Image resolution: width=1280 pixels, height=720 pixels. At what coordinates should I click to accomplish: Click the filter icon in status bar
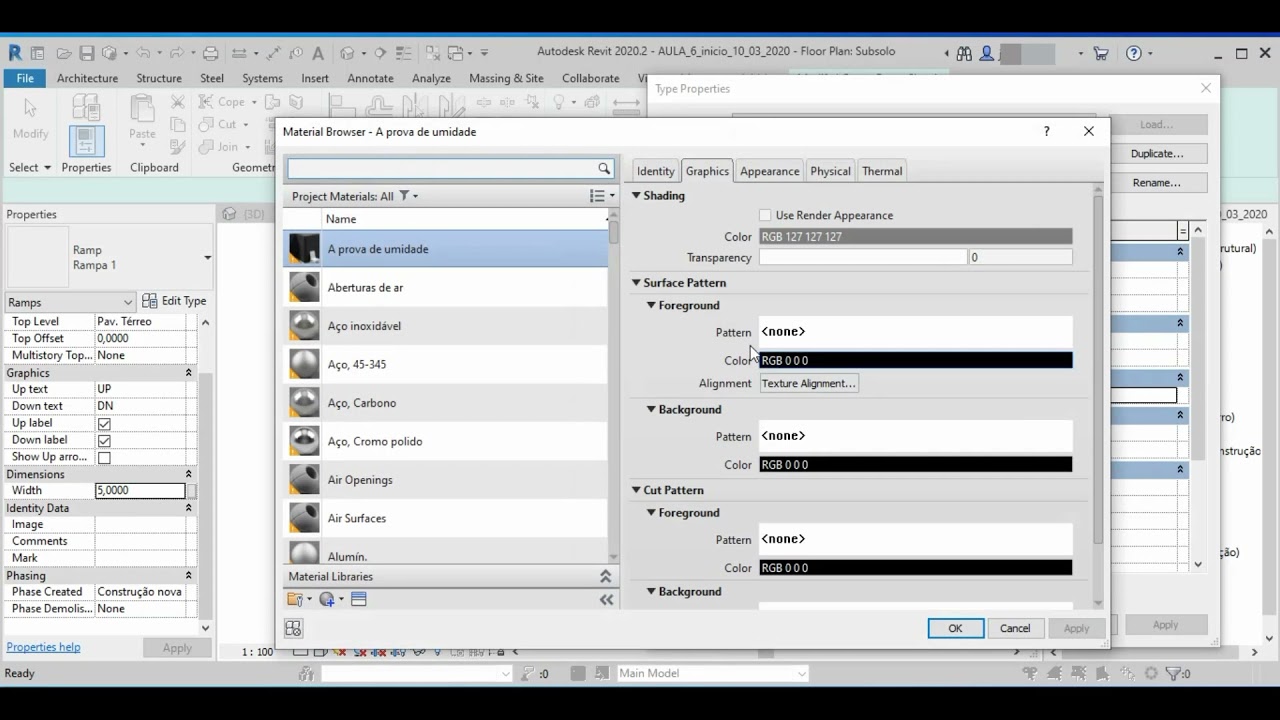click(1172, 674)
